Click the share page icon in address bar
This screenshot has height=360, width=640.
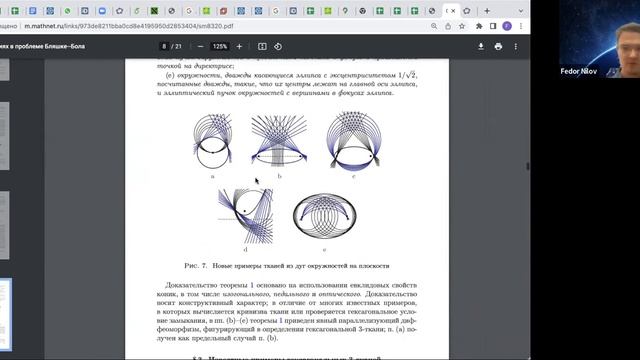[448, 26]
